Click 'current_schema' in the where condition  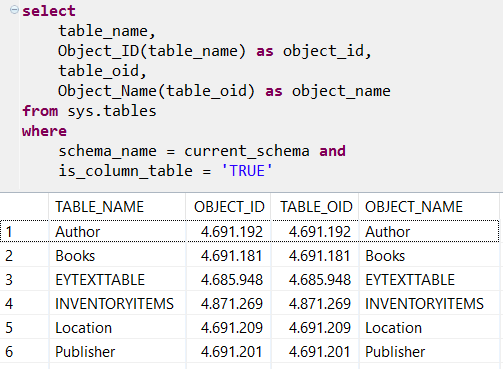tap(247, 151)
